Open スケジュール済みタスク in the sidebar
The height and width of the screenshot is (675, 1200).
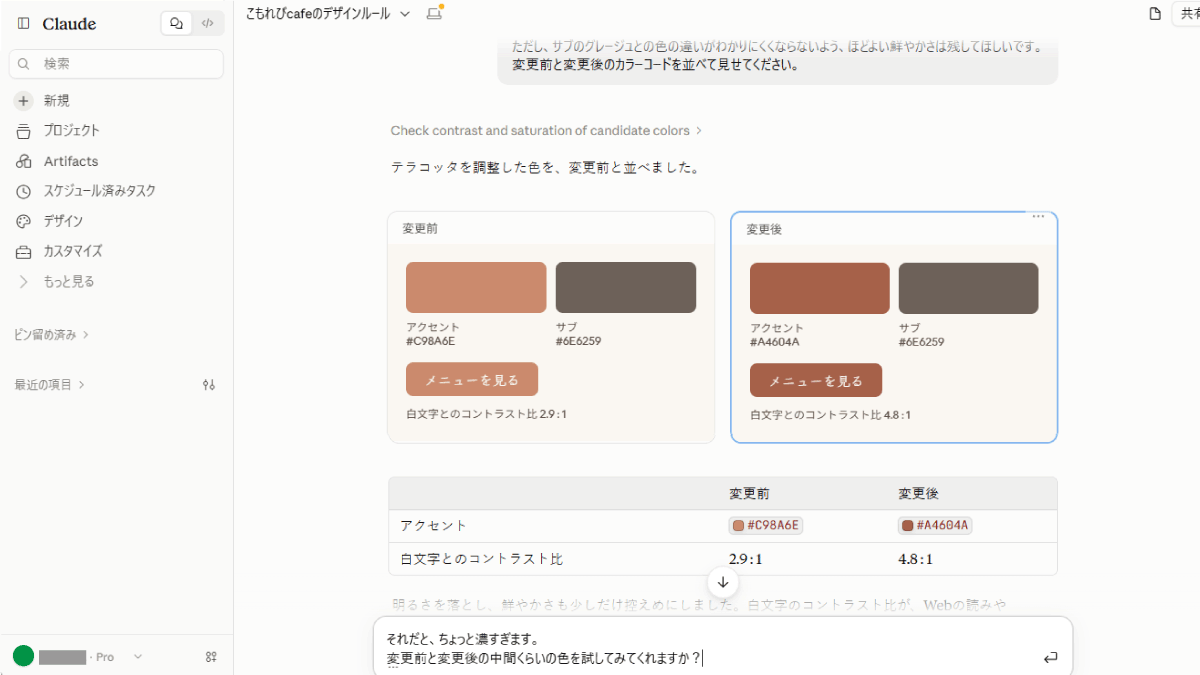tap(116, 191)
